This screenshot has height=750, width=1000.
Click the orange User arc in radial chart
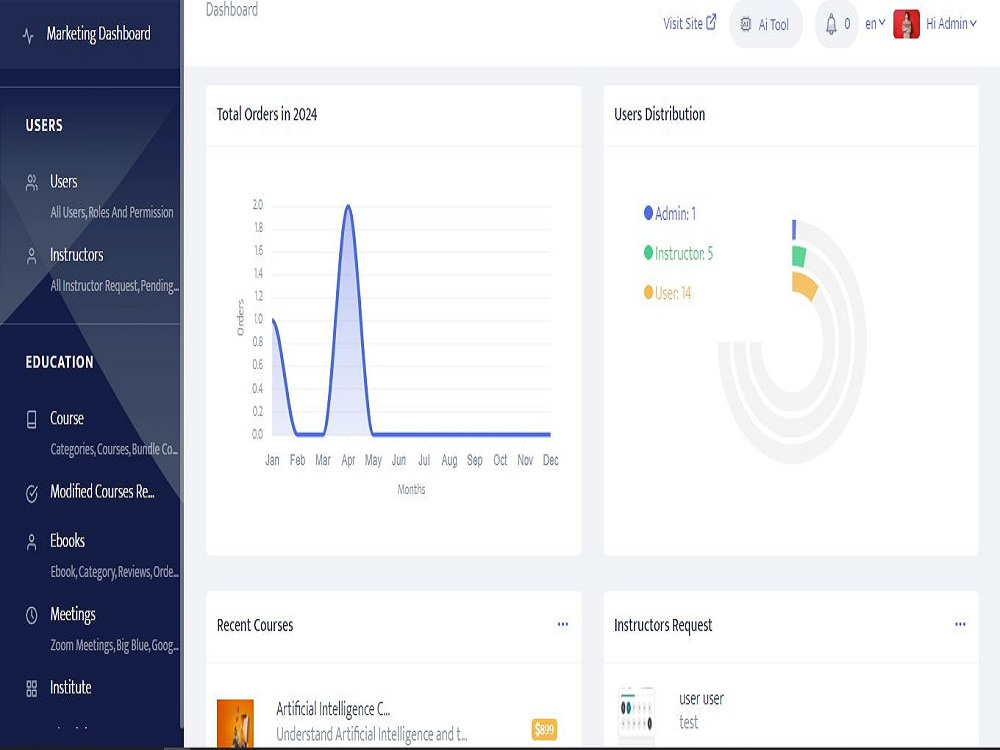[x=804, y=286]
